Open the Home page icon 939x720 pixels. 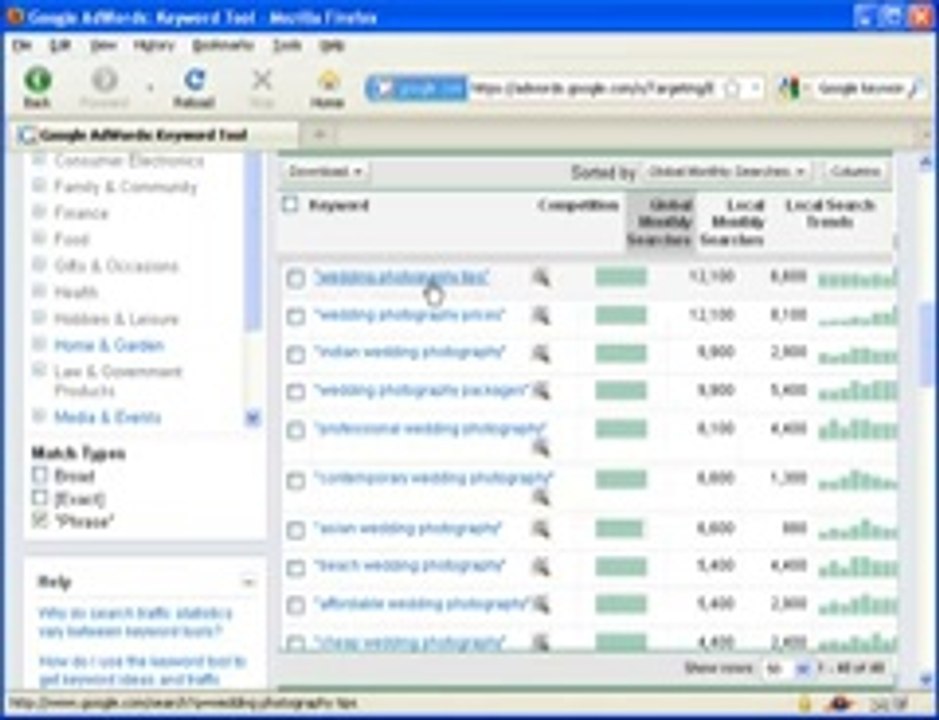328,81
